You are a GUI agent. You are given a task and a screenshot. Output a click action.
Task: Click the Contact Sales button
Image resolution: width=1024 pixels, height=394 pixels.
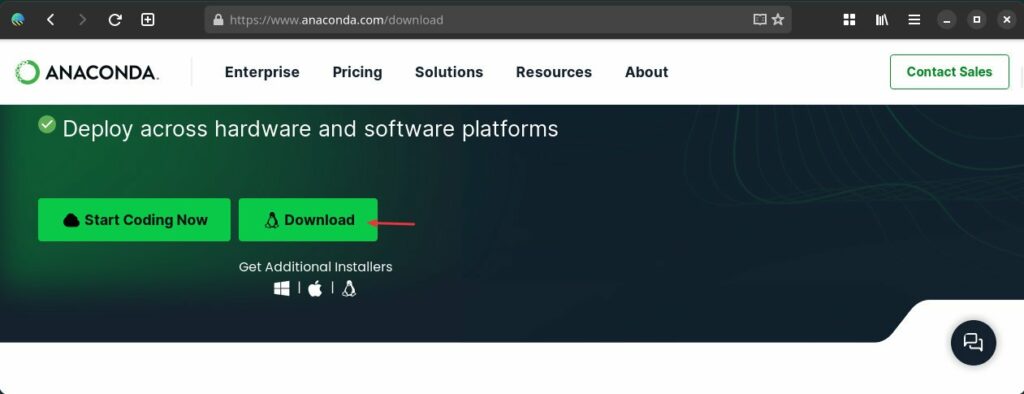tap(950, 72)
